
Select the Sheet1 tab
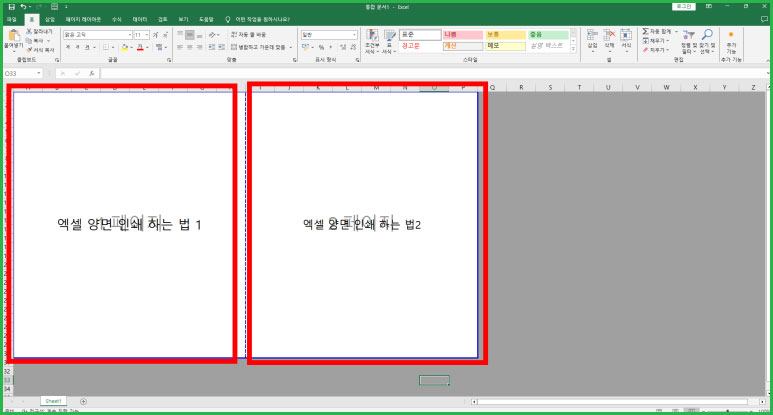(53, 401)
